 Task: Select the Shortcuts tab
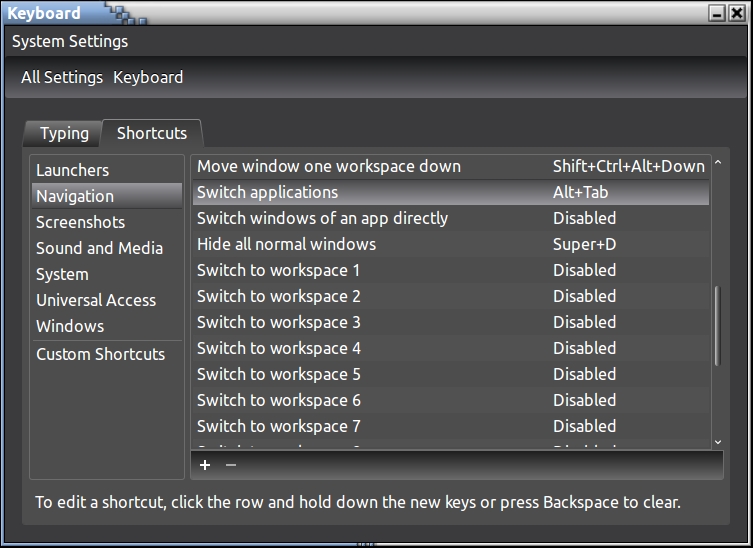pyautogui.click(x=152, y=133)
